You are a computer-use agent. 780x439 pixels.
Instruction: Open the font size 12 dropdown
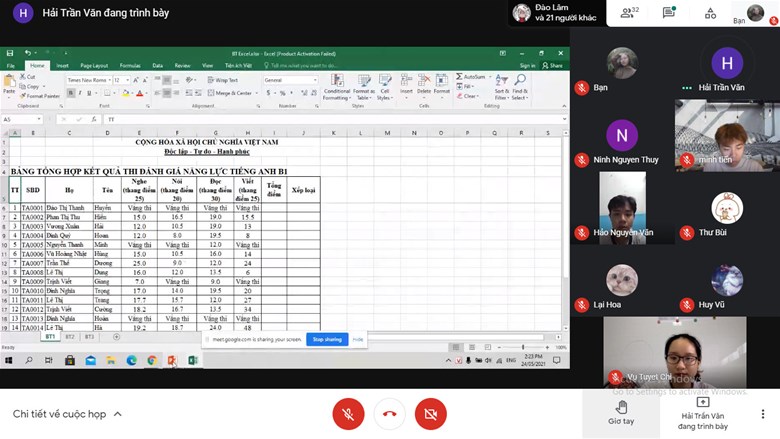(x=128, y=80)
